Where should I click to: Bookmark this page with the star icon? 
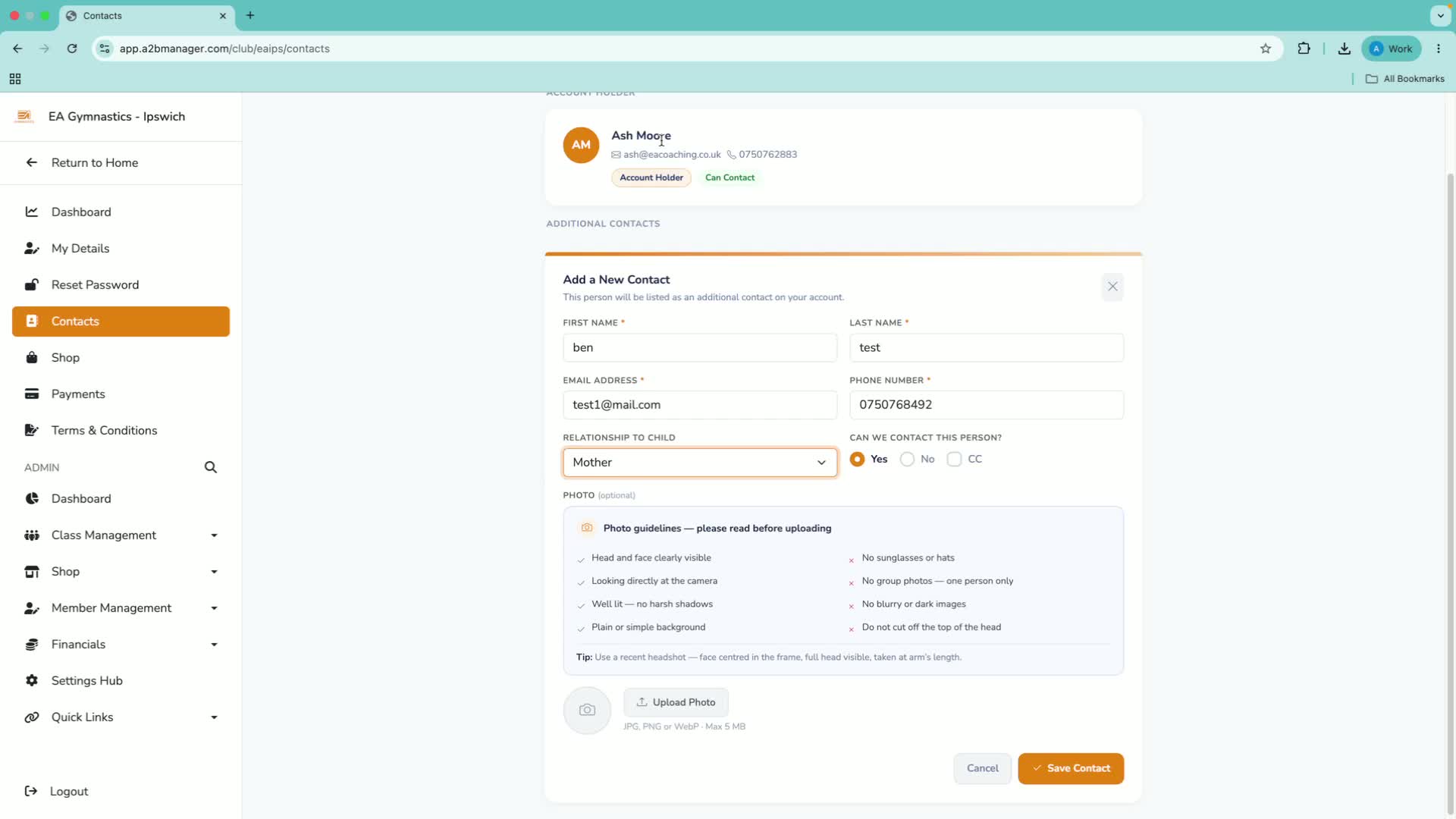(x=1266, y=49)
